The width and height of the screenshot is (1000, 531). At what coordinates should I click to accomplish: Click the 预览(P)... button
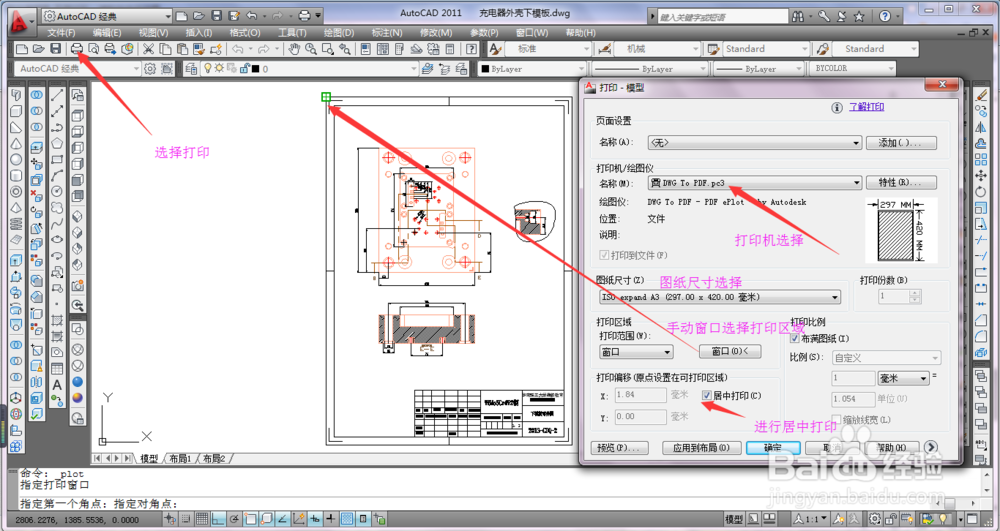(x=619, y=447)
